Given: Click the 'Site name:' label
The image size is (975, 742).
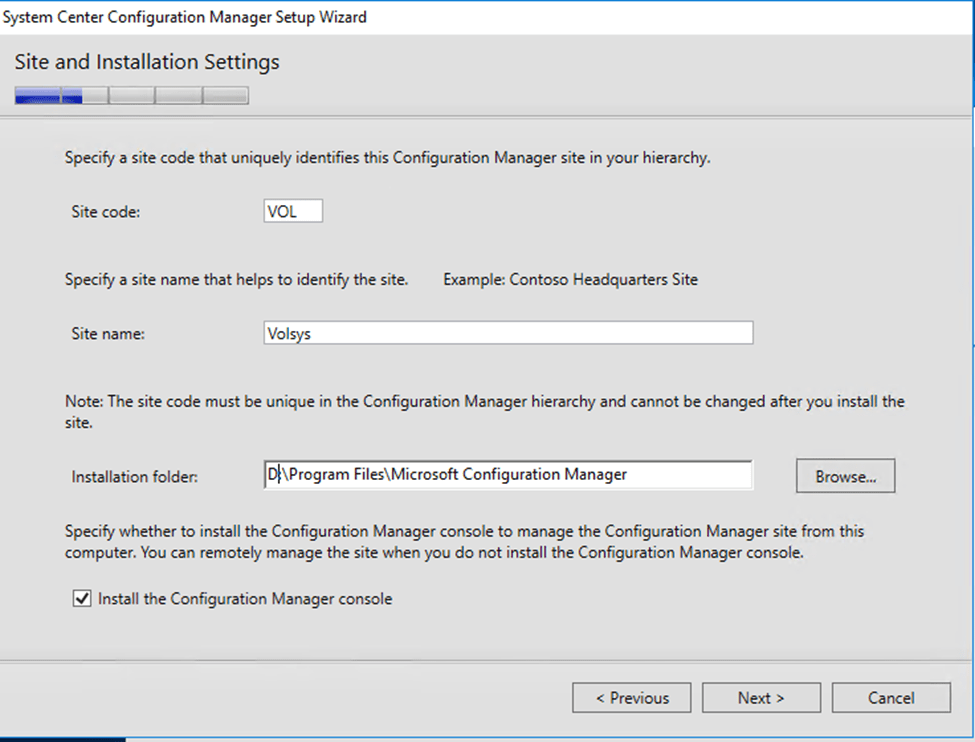Looking at the screenshot, I should pos(108,334).
